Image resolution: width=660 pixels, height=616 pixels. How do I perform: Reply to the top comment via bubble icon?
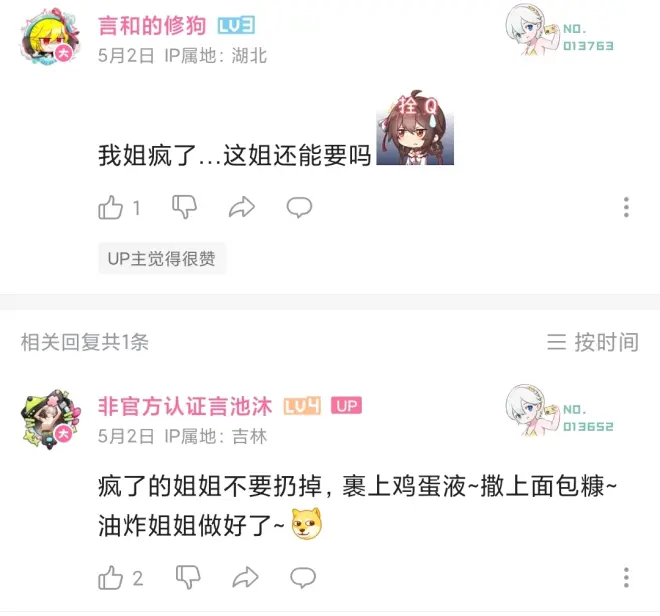(x=299, y=207)
